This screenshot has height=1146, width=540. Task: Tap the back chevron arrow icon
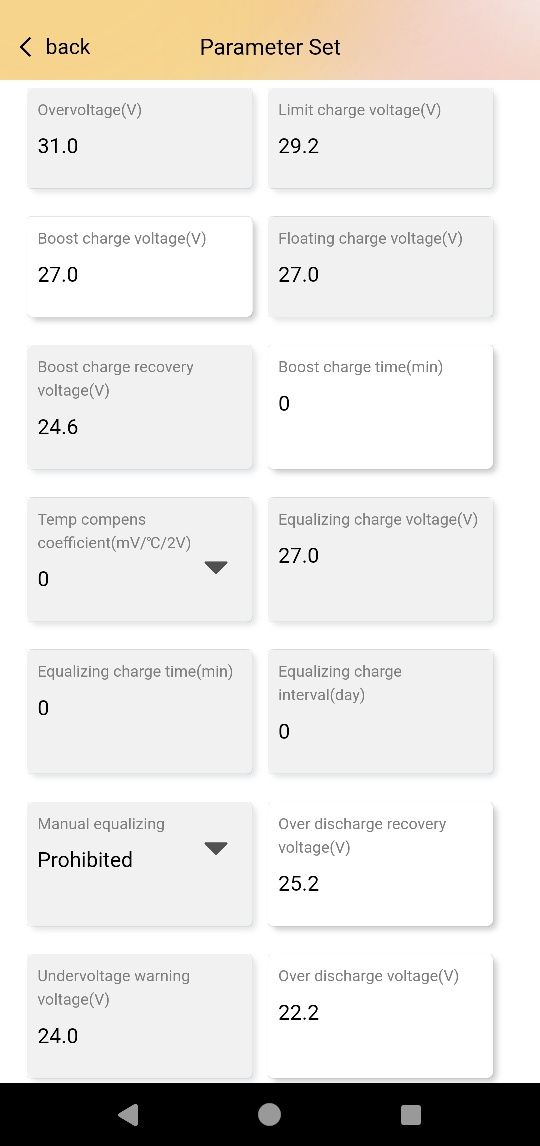click(26, 48)
